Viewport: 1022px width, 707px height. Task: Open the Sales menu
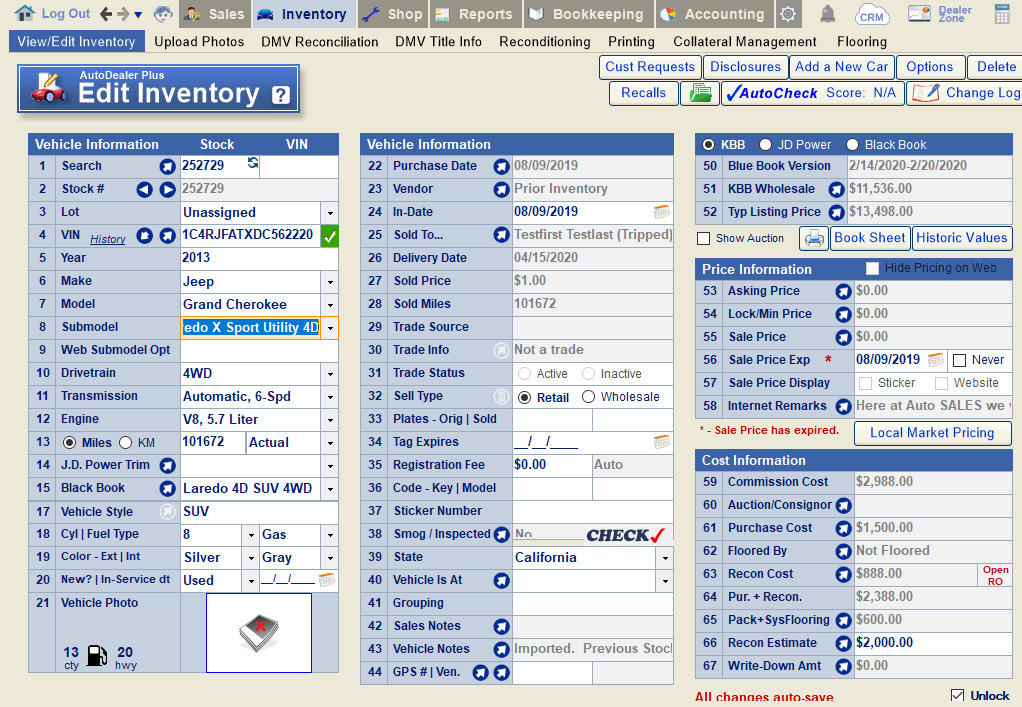point(214,14)
